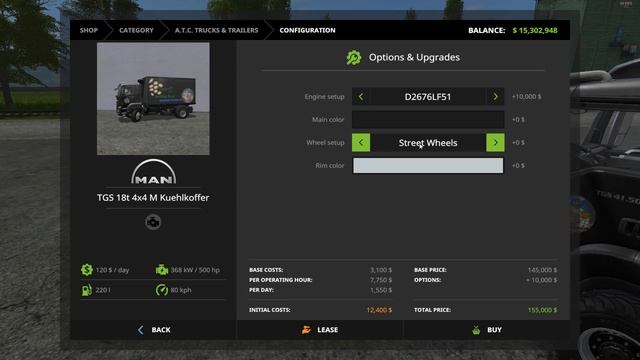Click the LEASE button

(320, 330)
